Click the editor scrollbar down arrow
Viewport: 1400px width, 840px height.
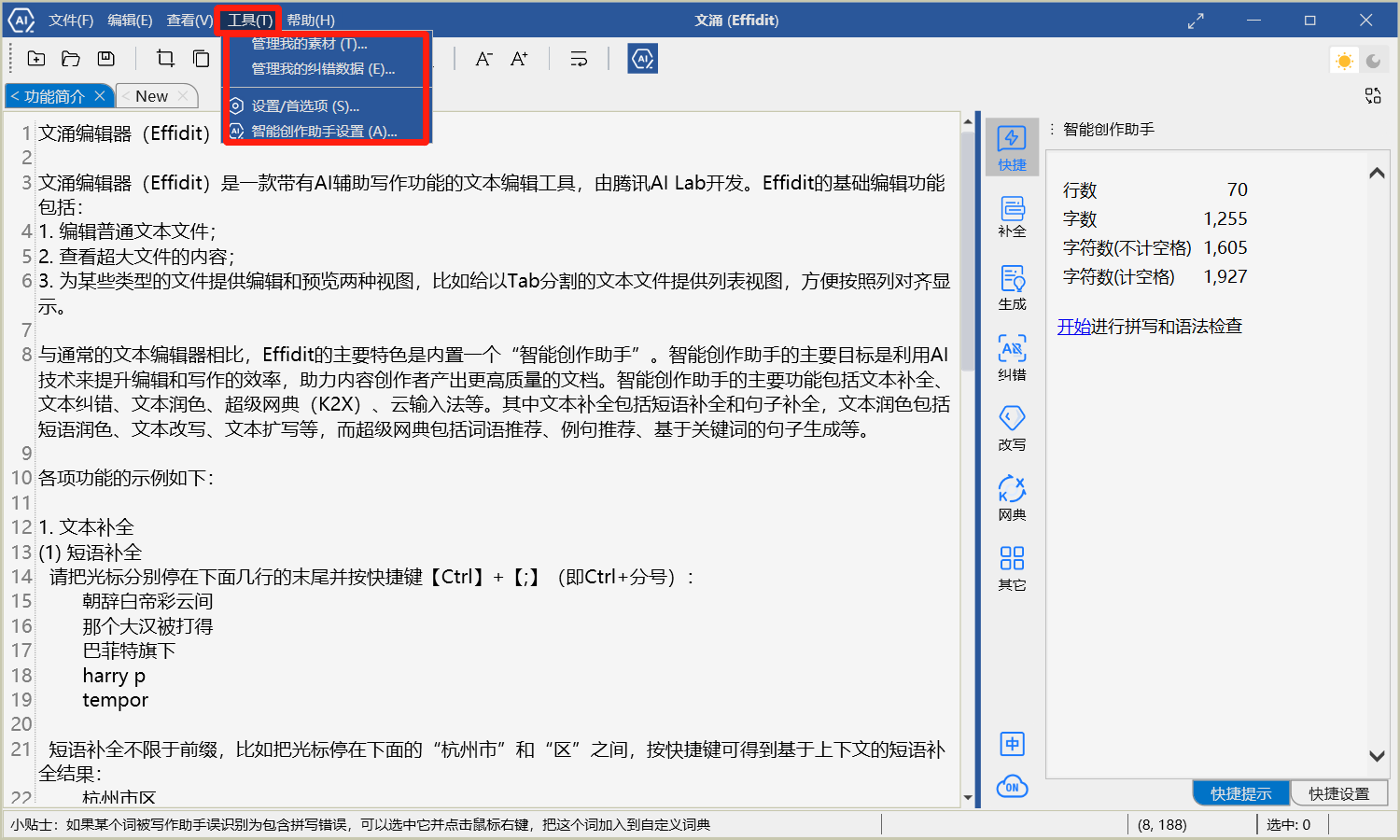[x=968, y=798]
